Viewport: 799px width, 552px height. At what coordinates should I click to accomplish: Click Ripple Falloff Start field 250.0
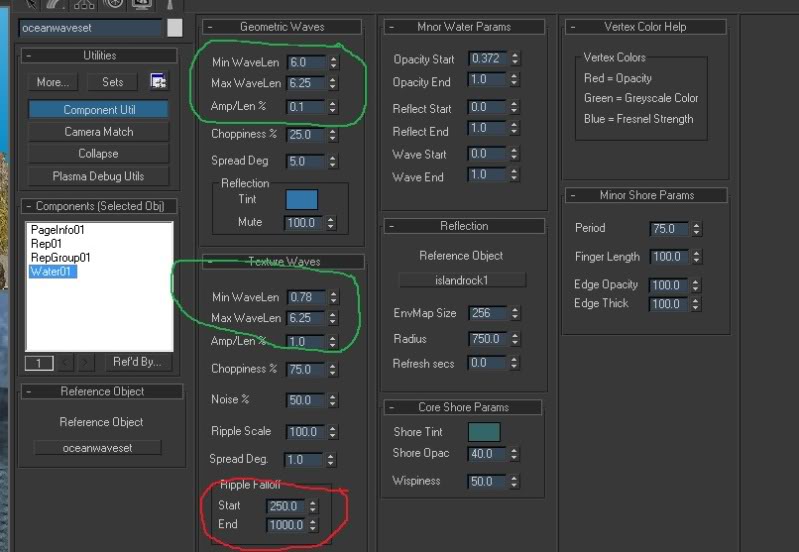click(286, 506)
